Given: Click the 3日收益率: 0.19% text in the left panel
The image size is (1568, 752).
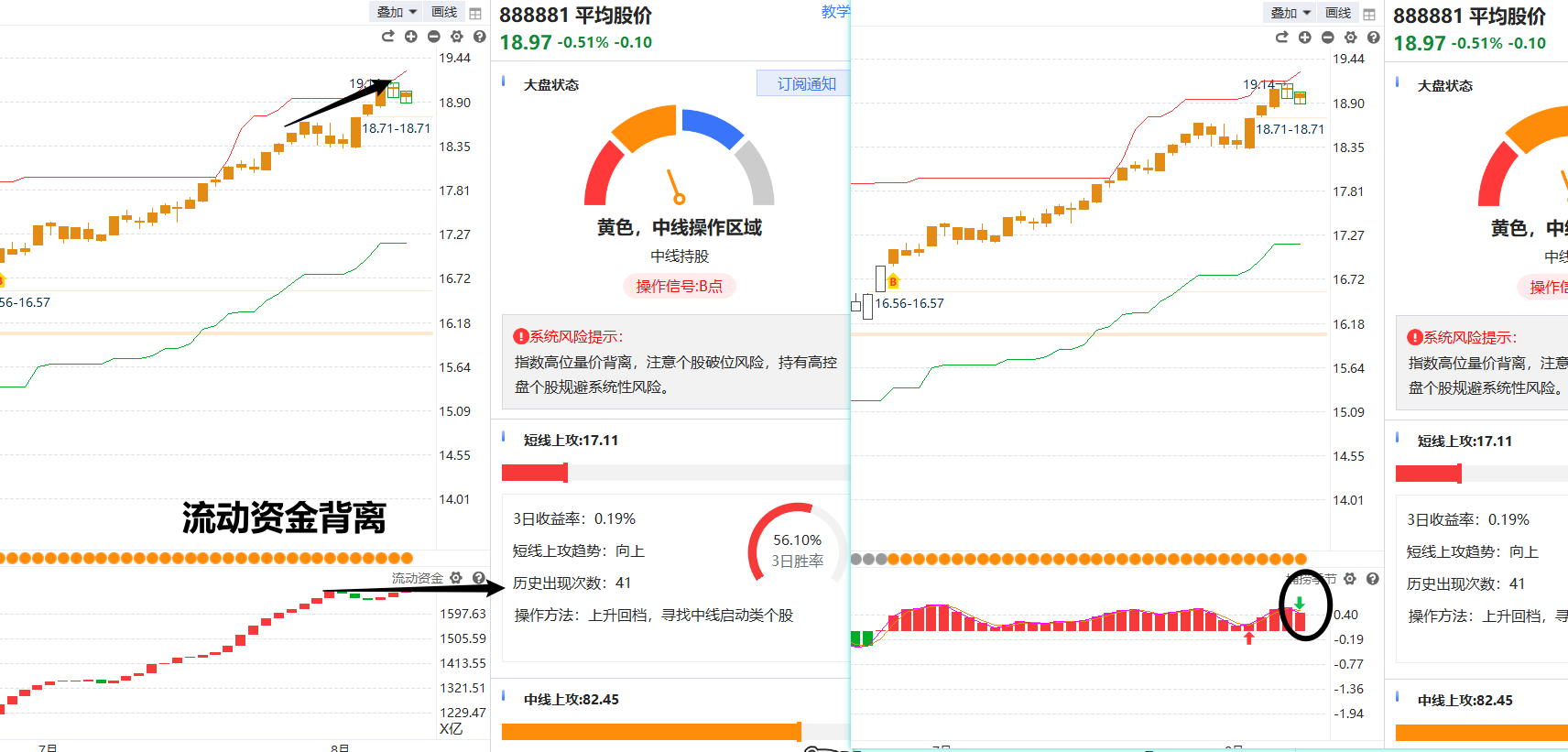Looking at the screenshot, I should 573,518.
